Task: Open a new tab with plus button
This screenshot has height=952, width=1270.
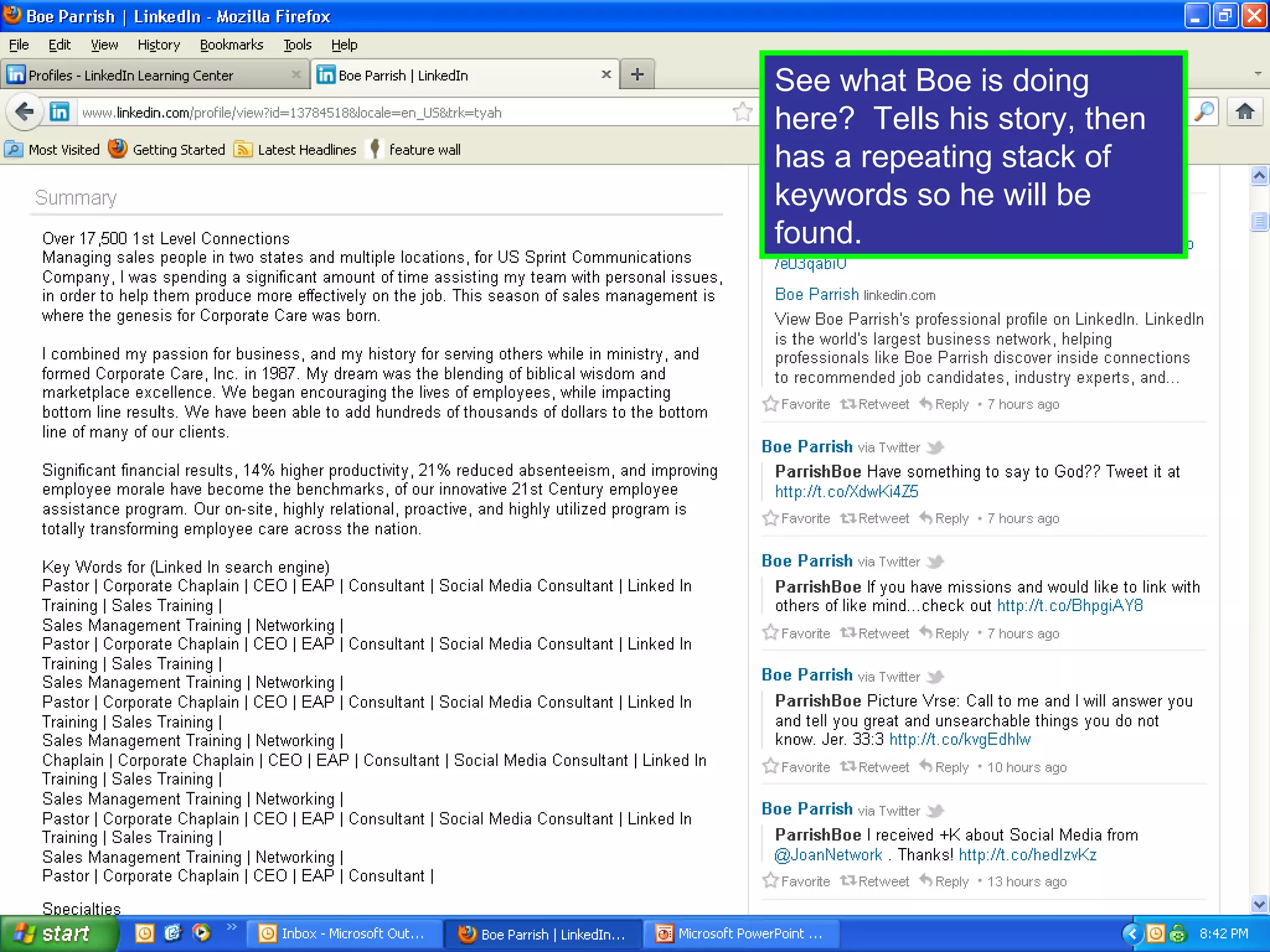Action: coord(637,75)
